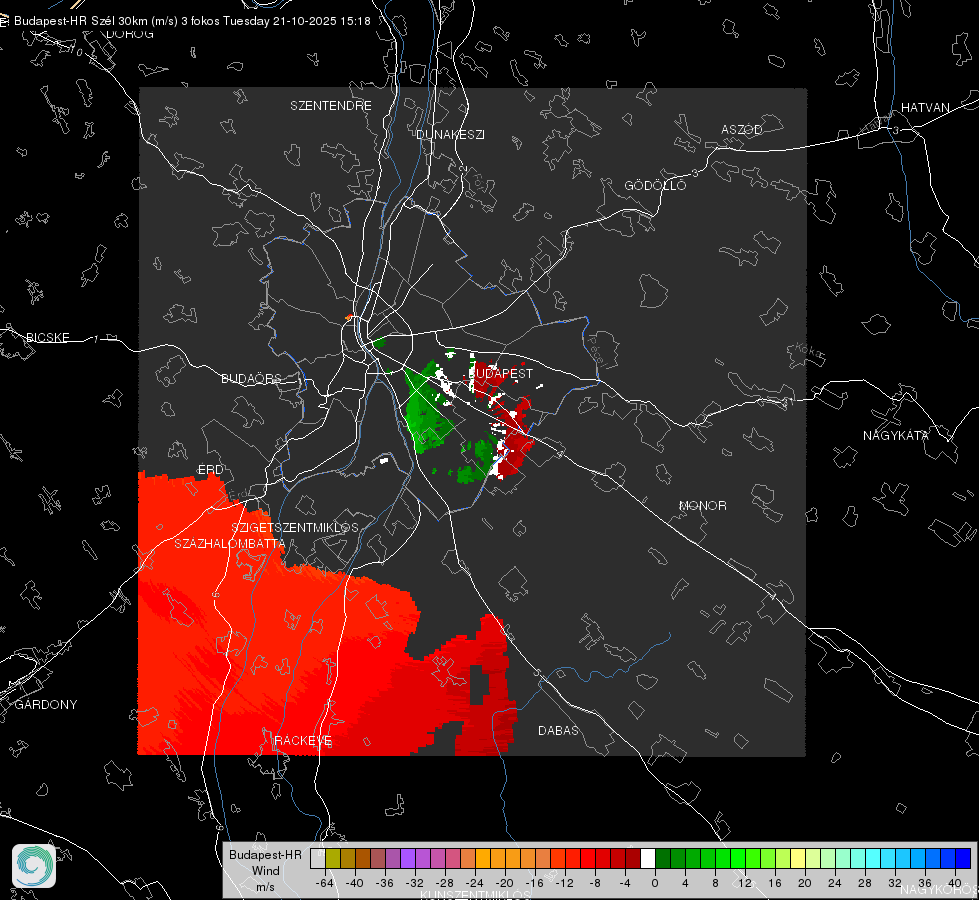Click the BUDAPEST label on the map
The width and height of the screenshot is (979, 900).
click(501, 373)
